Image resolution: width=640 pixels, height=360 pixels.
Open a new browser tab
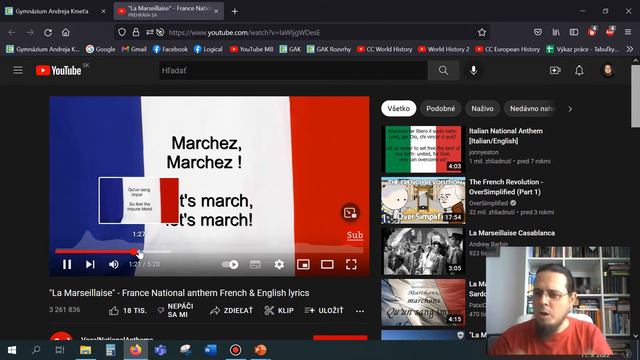pos(235,11)
